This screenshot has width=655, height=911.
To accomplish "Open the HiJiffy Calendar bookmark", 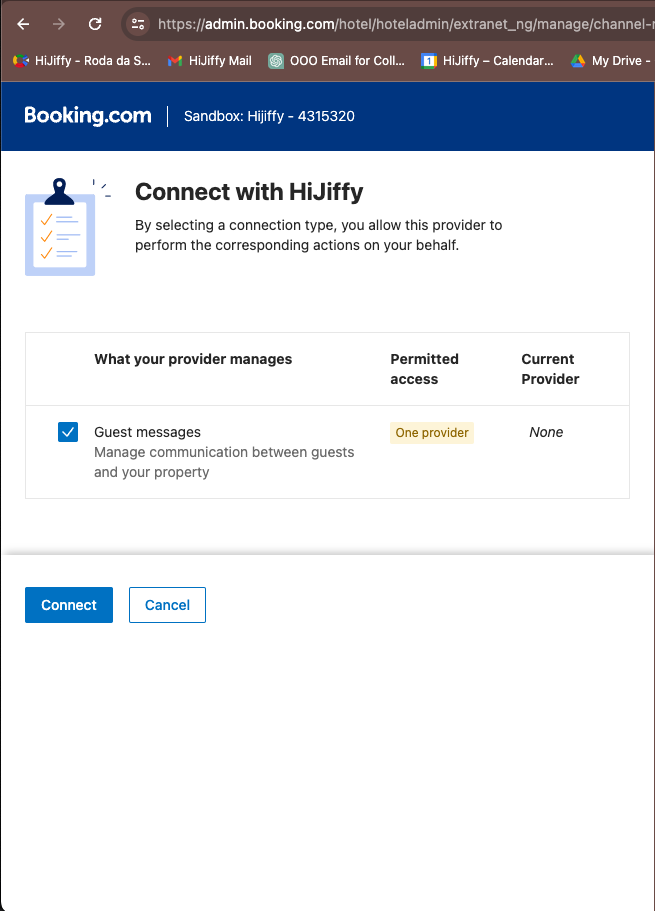I will click(487, 61).
